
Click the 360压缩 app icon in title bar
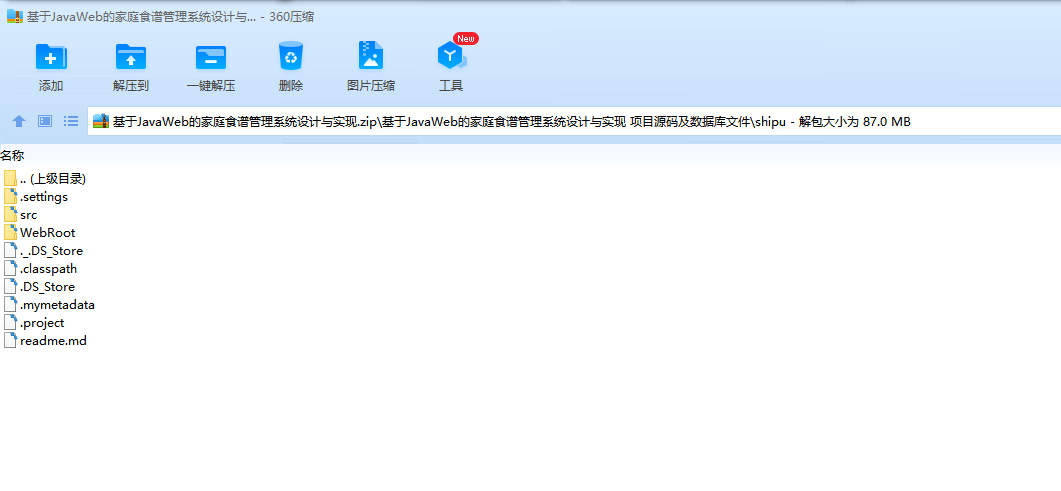15,17
